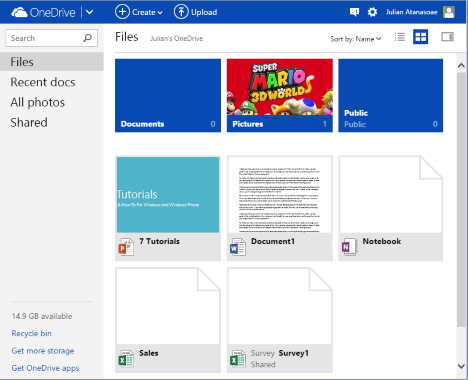
Task: Open Recent docs in sidebar
Action: tap(43, 82)
